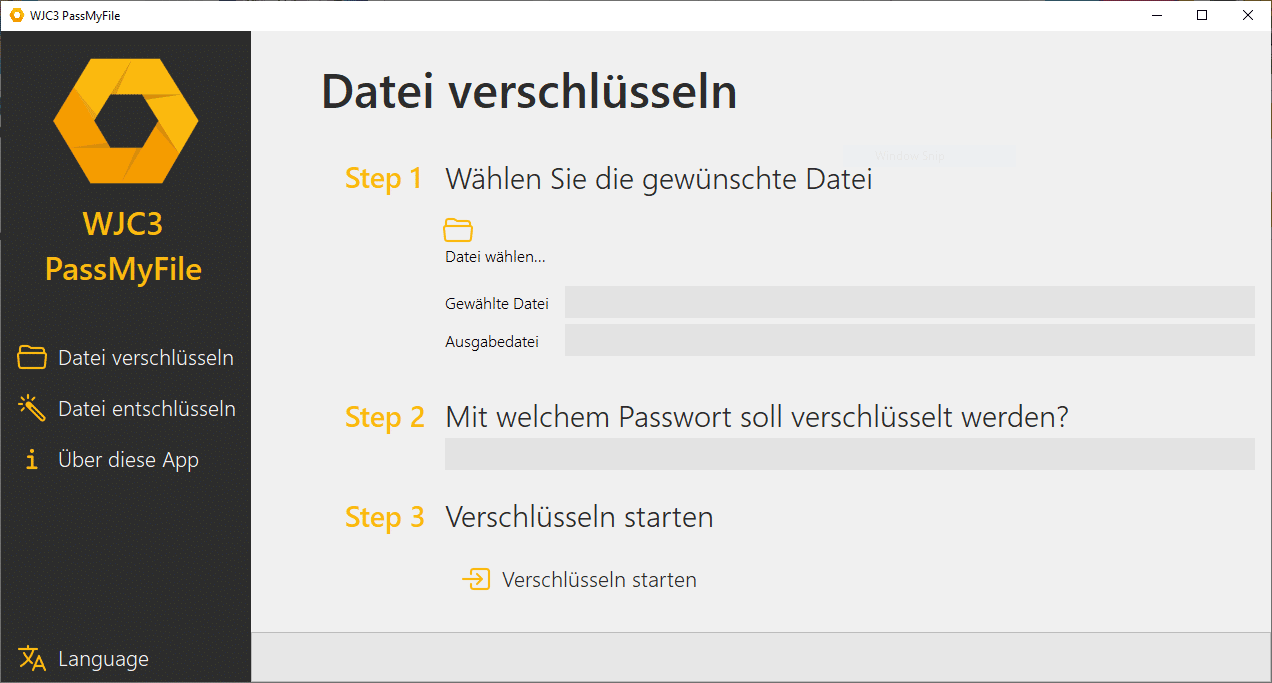Click the "Gewählte Datei" text field

910,302
